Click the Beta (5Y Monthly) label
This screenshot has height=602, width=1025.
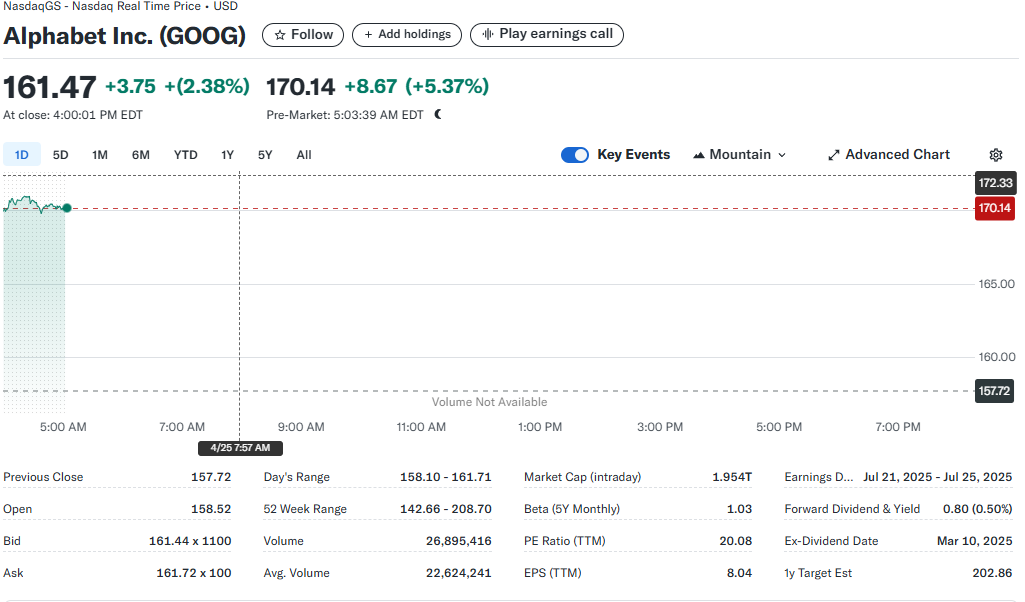(x=572, y=509)
